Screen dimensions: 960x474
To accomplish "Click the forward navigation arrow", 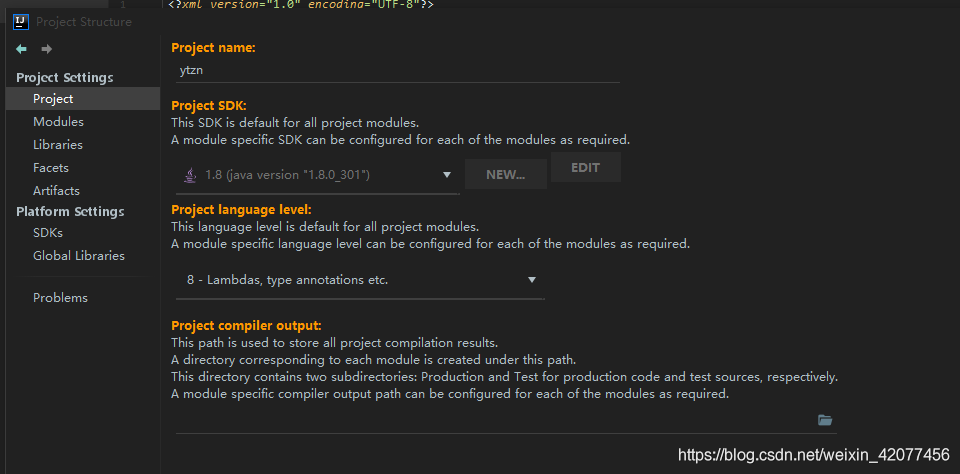I will [47, 49].
